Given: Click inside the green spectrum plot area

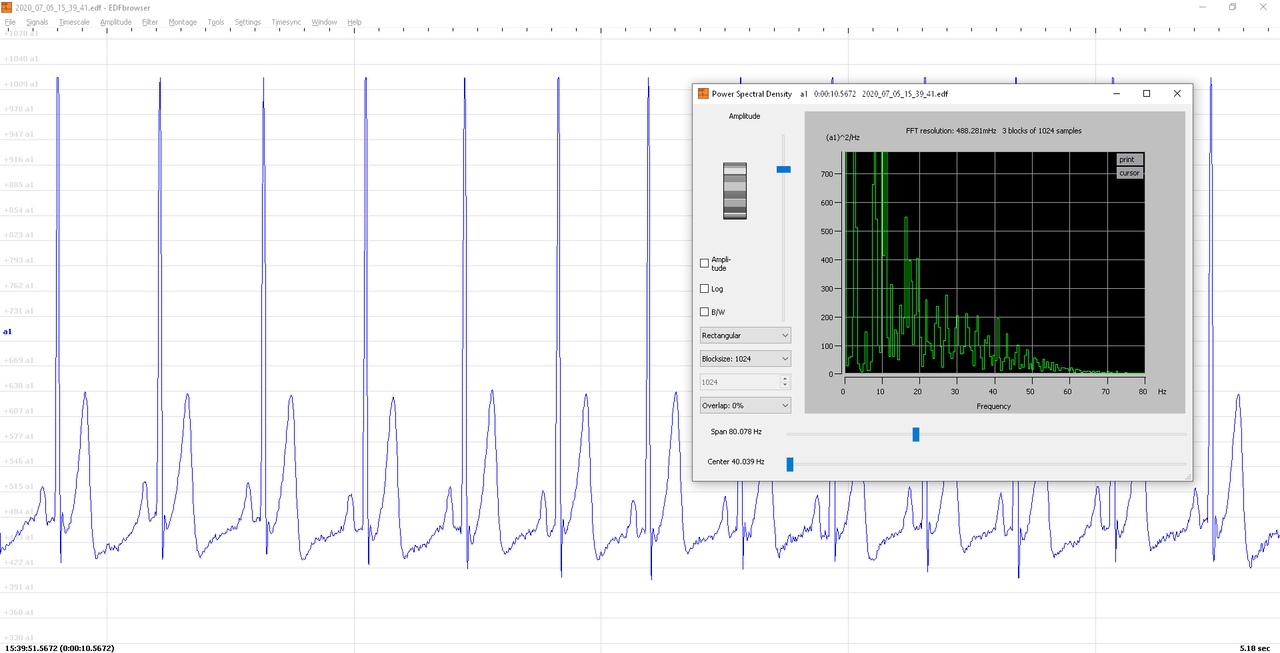Looking at the screenshot, I should point(995,262).
